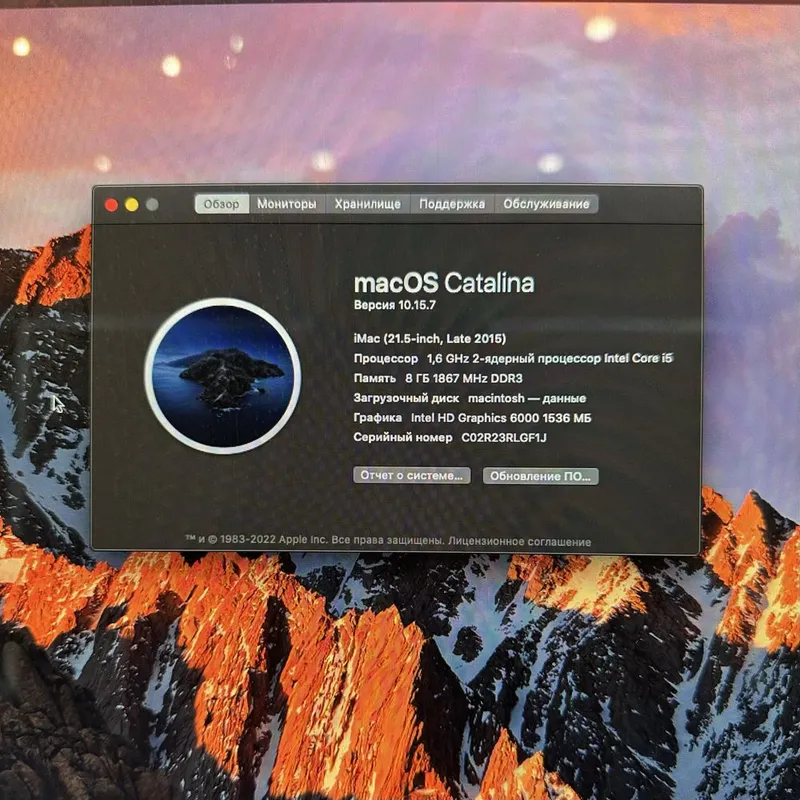This screenshot has height=800, width=800.
Task: Open the Мониторы tab
Action: pyautogui.click(x=287, y=204)
